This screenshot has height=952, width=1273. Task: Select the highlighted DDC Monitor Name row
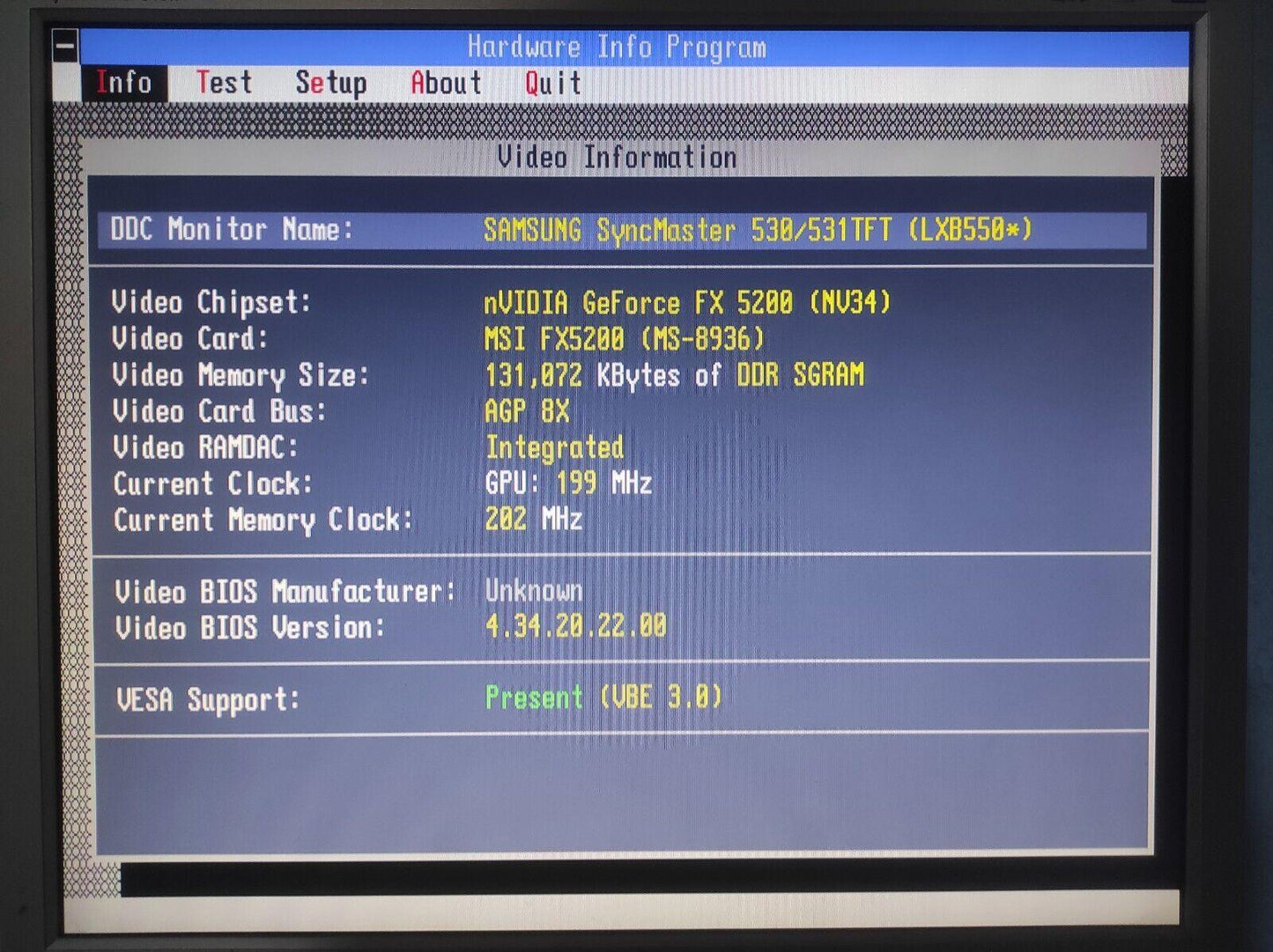621,230
